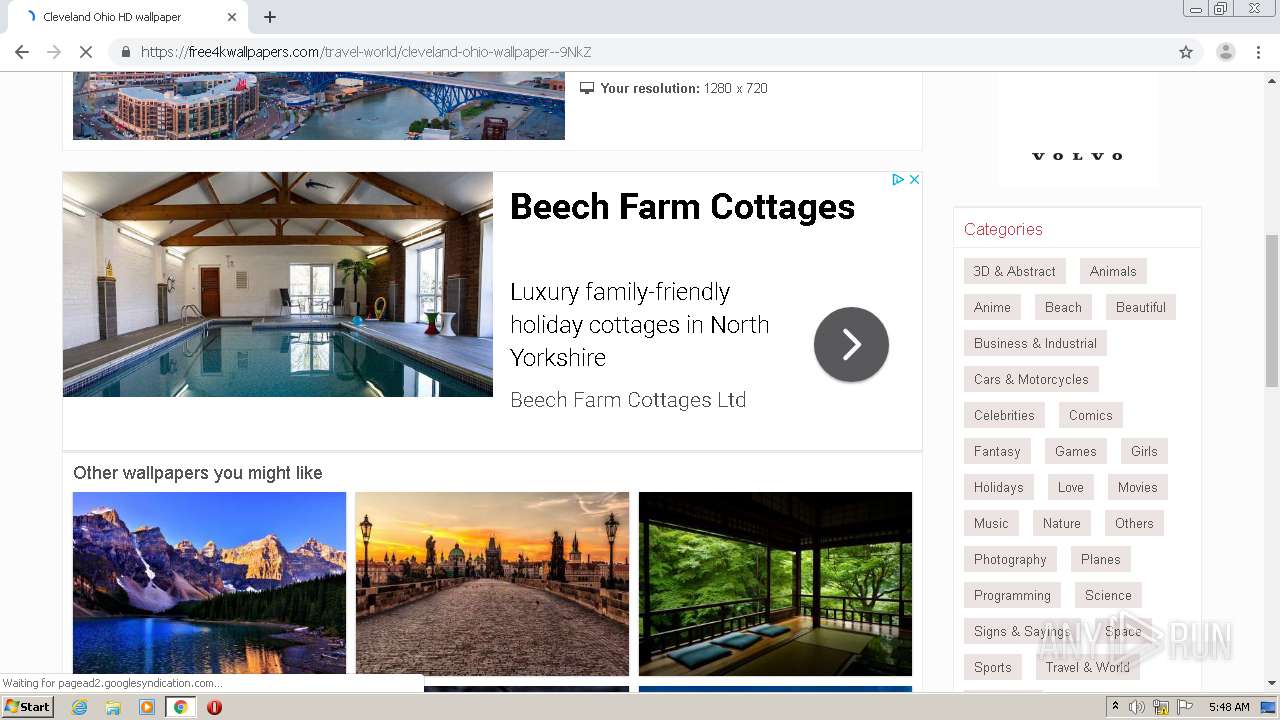Screen dimensions: 1280x720
Task: Open the Games category
Action: [1076, 451]
